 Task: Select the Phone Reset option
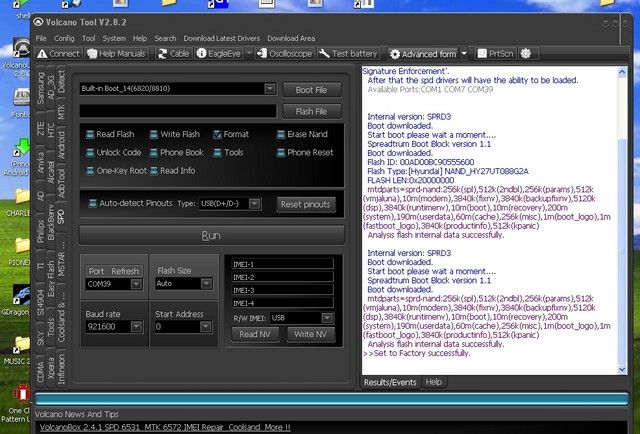coord(281,153)
